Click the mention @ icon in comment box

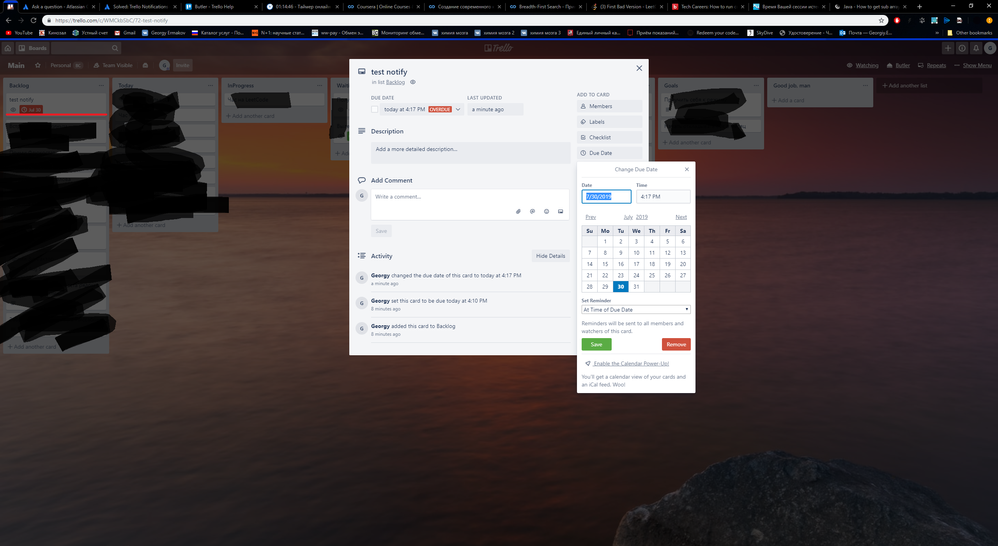pos(532,211)
